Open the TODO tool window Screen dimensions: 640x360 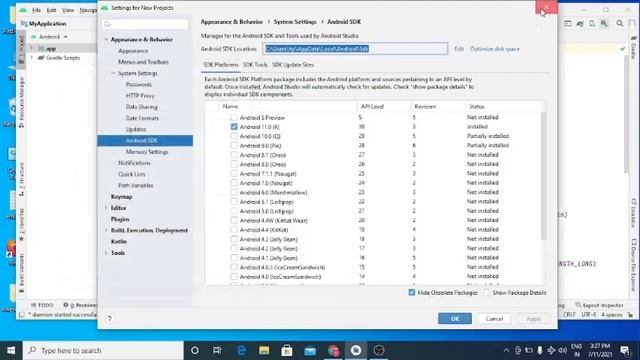click(42, 305)
